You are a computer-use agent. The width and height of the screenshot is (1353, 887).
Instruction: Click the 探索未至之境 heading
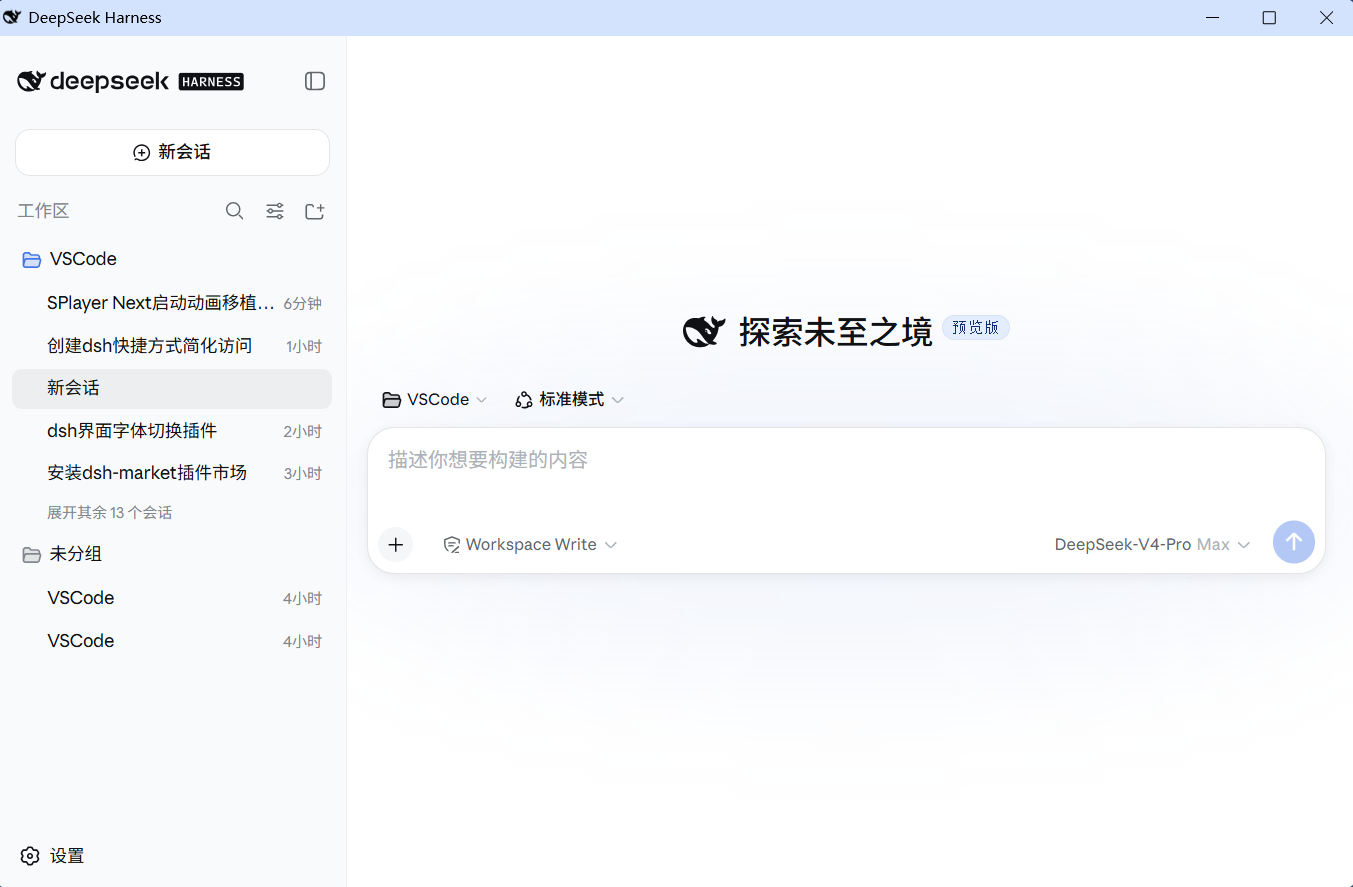[x=835, y=332]
